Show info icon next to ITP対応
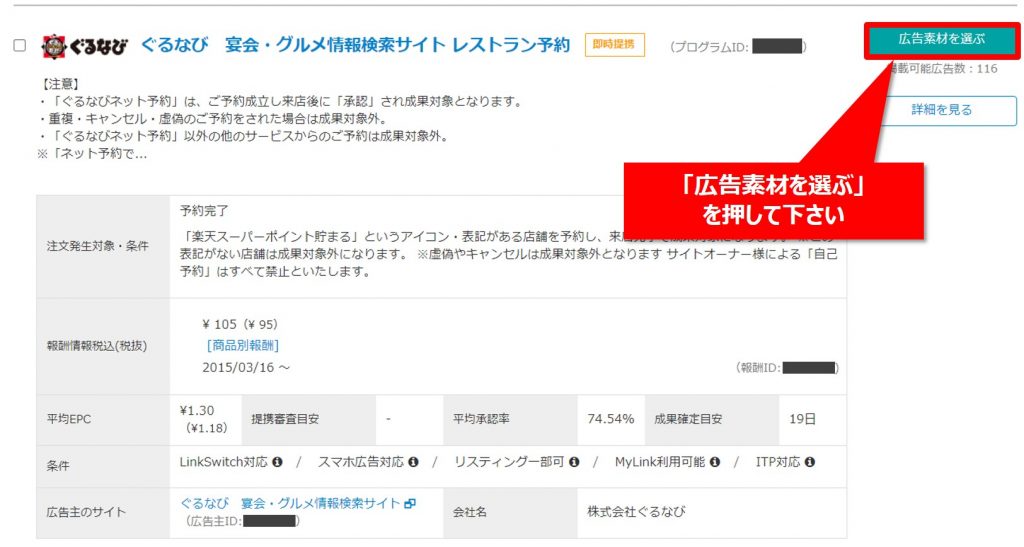 click(810, 462)
